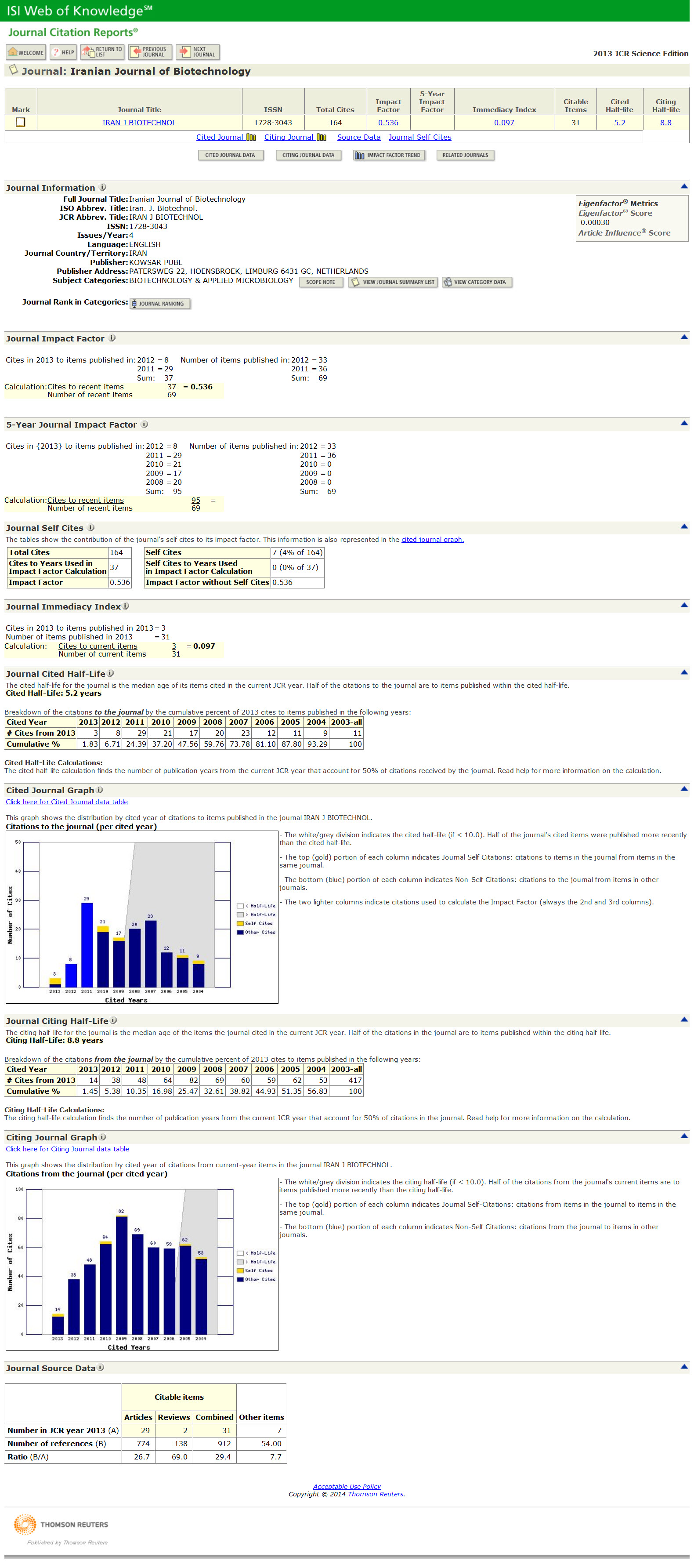
Task: Open the Help question mark button
Action: (63, 52)
